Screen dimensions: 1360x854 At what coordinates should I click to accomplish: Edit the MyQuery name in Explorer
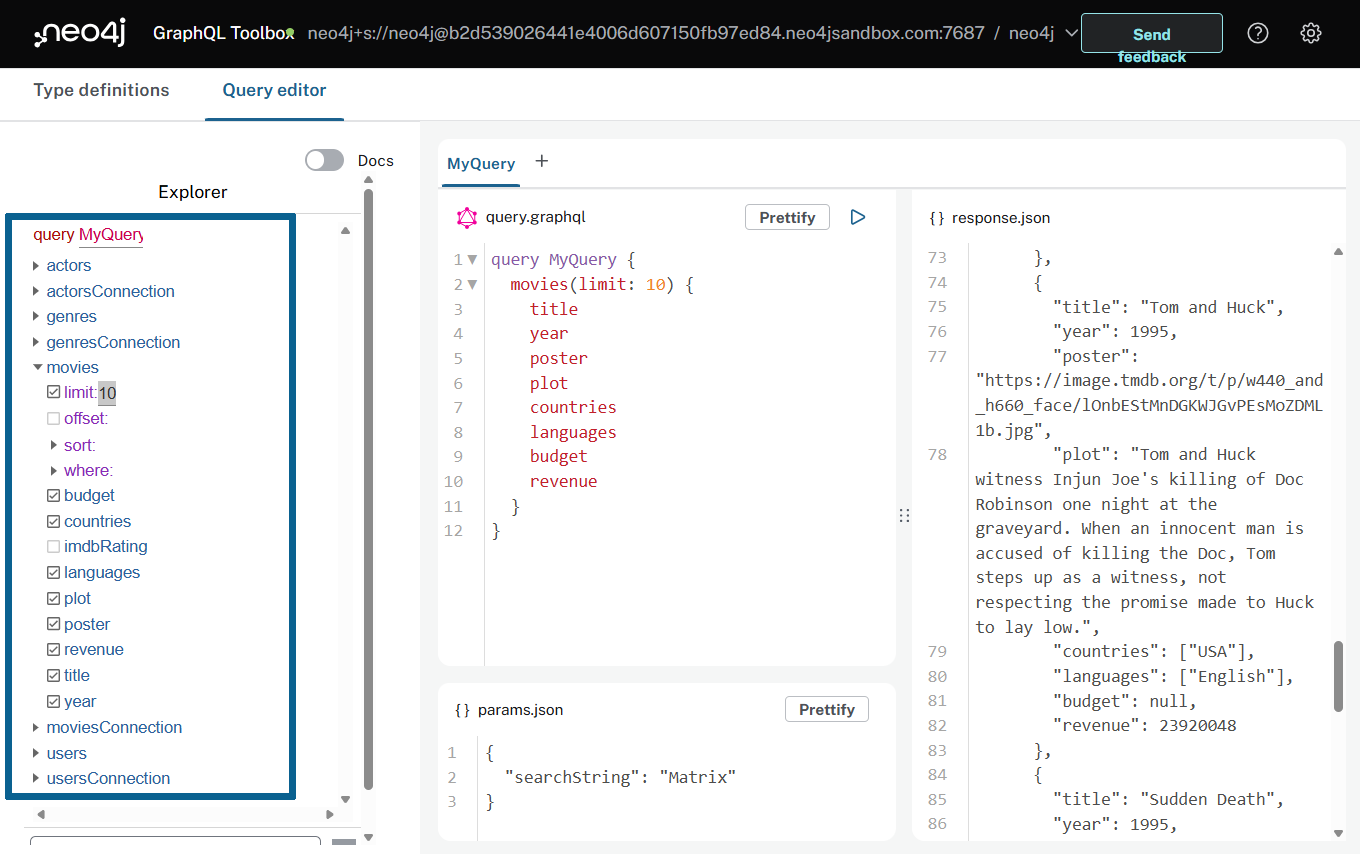point(111,235)
